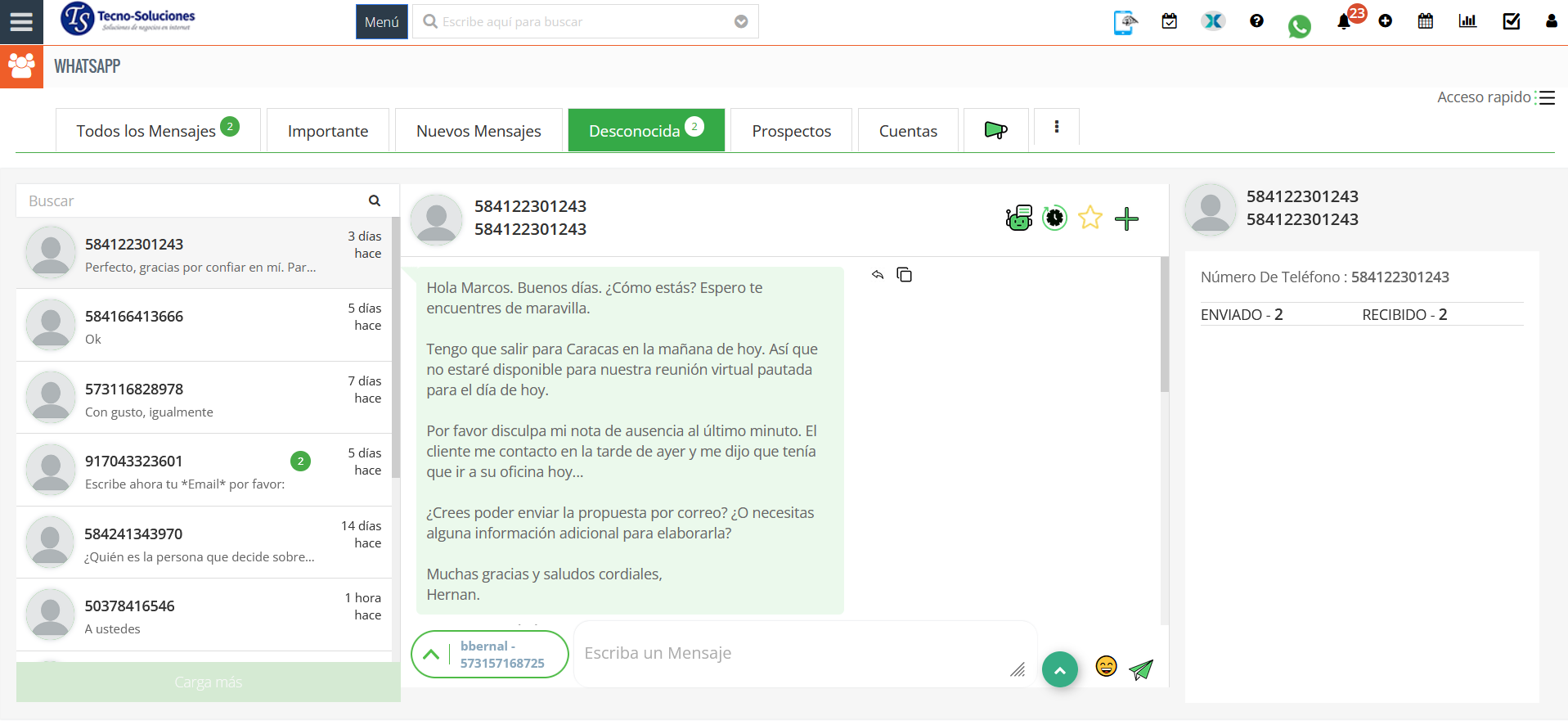This screenshot has width=1568, height=725.
Task: Open the chatbot icon in chat header
Action: click(1018, 218)
